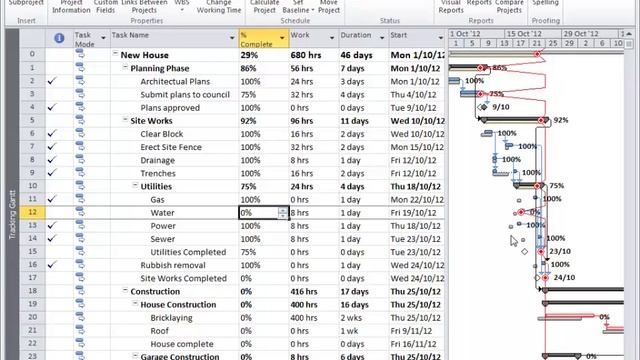The image size is (640, 360).
Task: Collapse the Garage Construction group
Action: pos(135,356)
